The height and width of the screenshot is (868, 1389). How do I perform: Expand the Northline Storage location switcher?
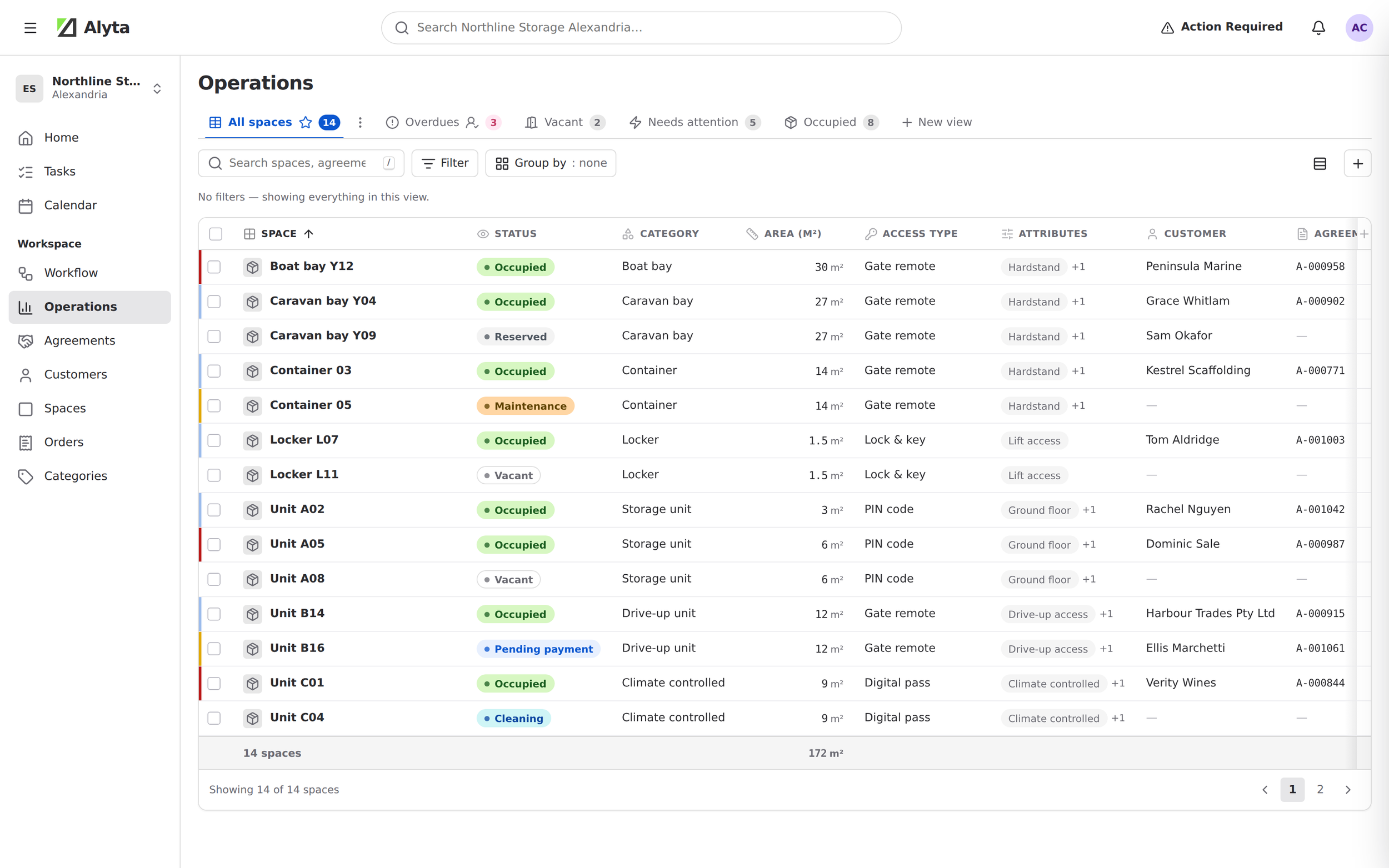point(89,88)
